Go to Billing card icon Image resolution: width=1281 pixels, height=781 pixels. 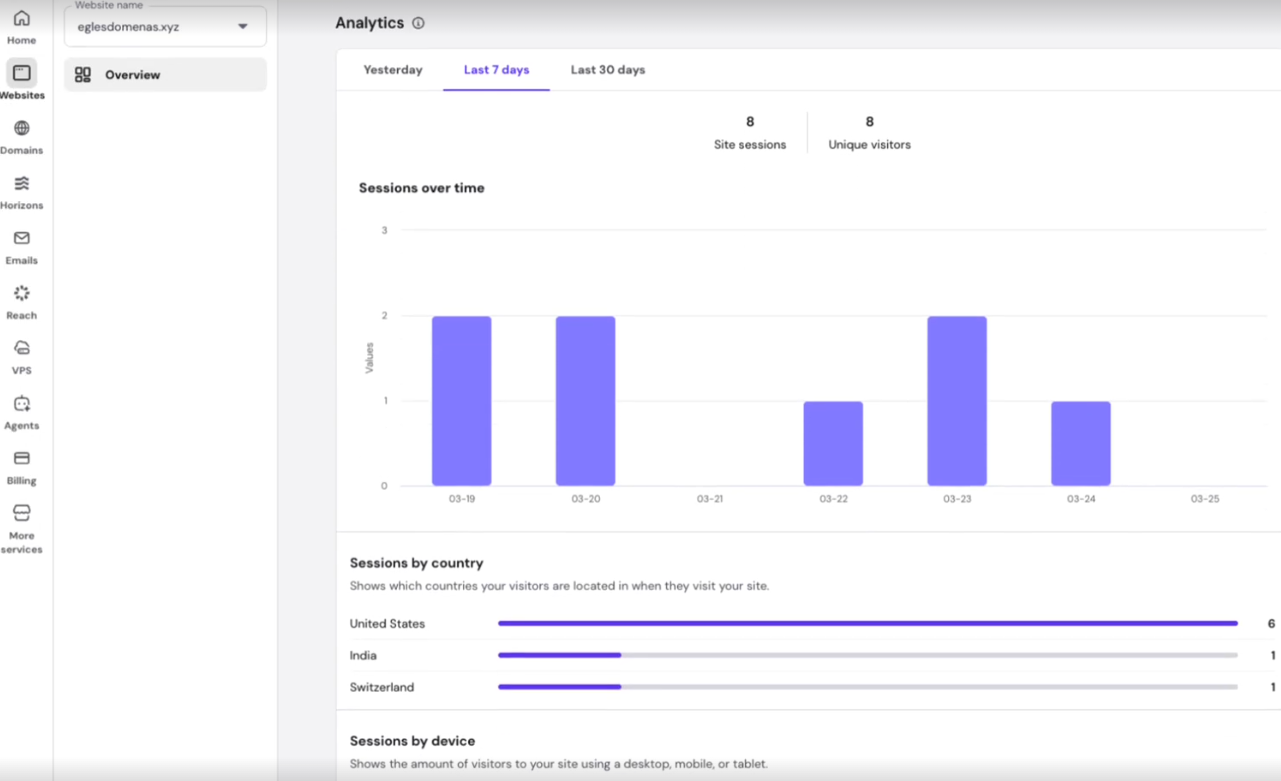[x=21, y=458]
